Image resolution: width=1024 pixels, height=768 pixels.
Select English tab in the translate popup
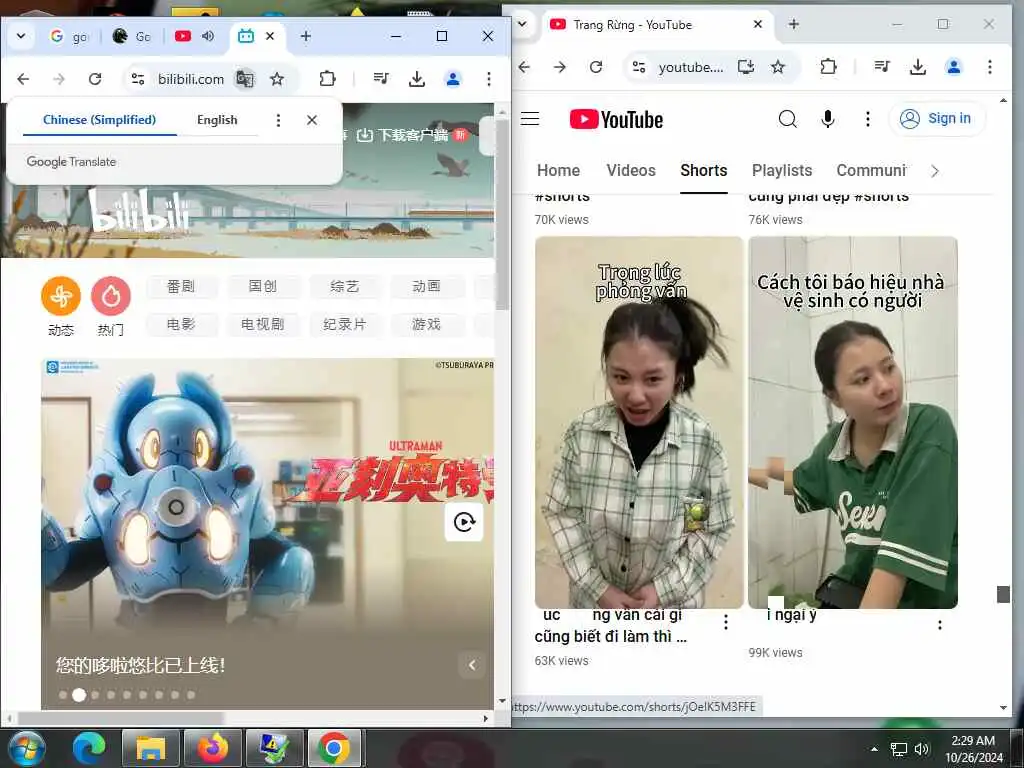(x=217, y=120)
